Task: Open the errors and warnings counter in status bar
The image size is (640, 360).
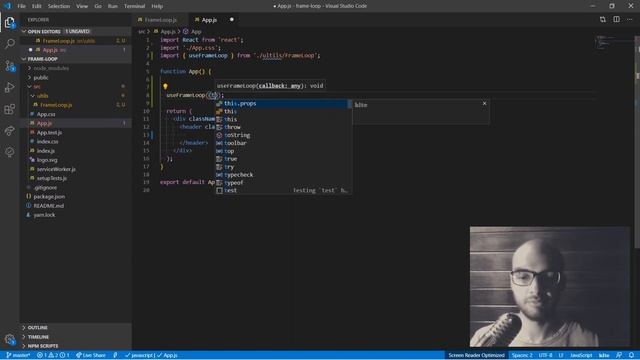Action: (x=53, y=355)
